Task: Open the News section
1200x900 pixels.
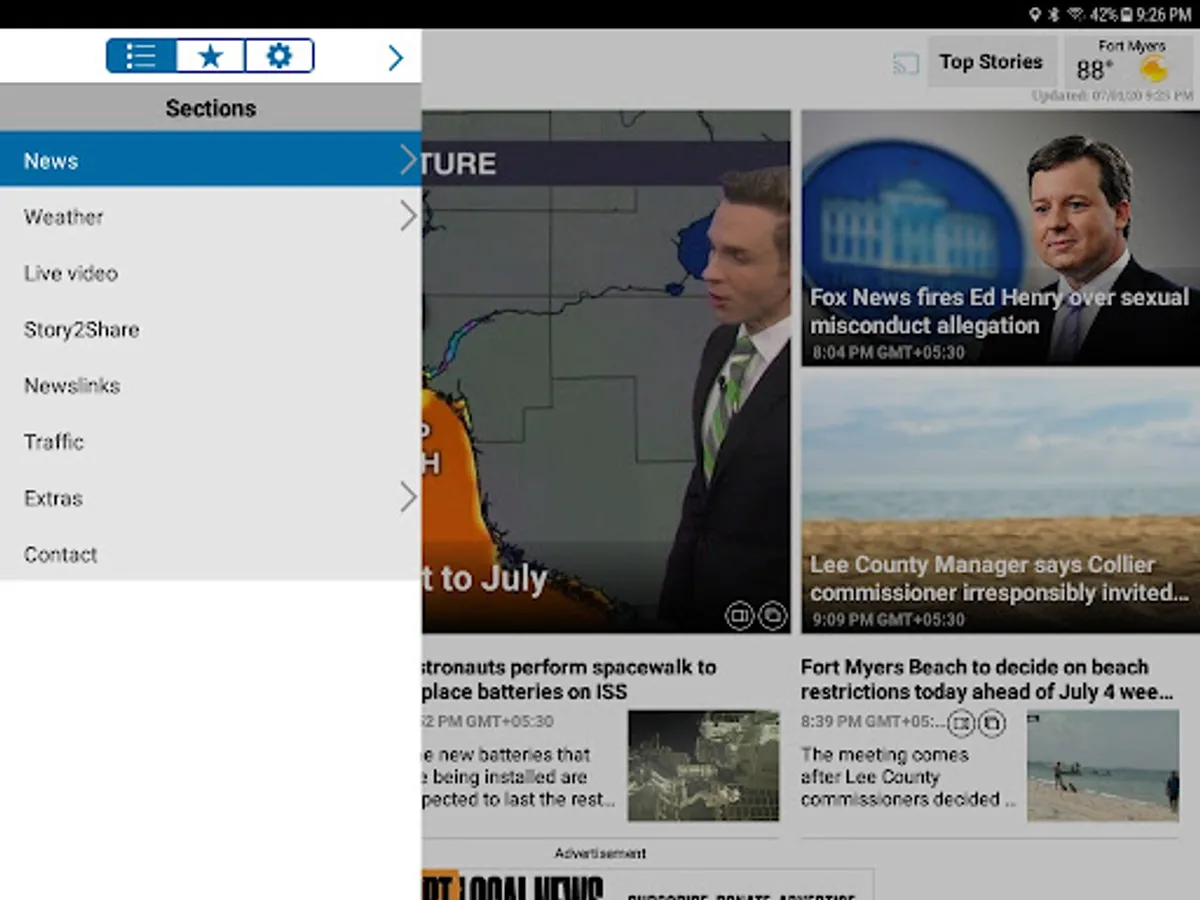Action: pyautogui.click(x=210, y=160)
